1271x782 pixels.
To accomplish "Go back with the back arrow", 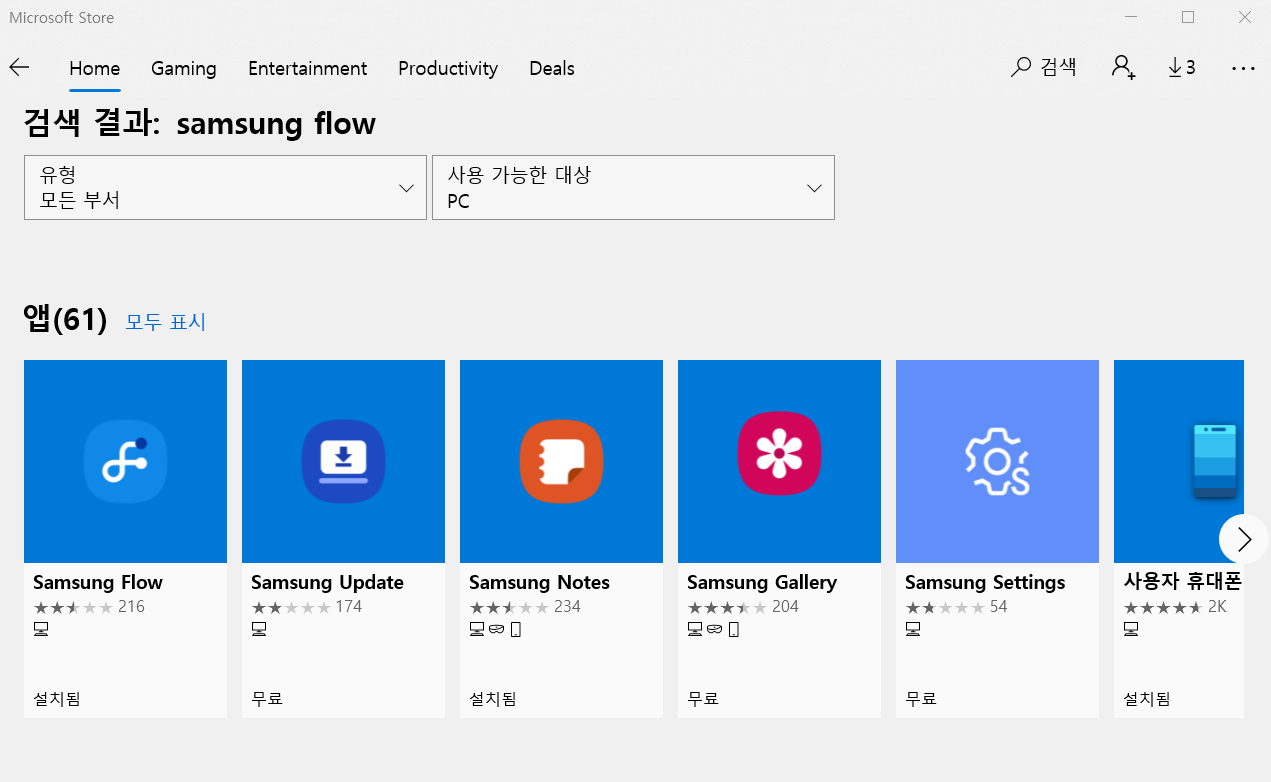I will [19, 68].
